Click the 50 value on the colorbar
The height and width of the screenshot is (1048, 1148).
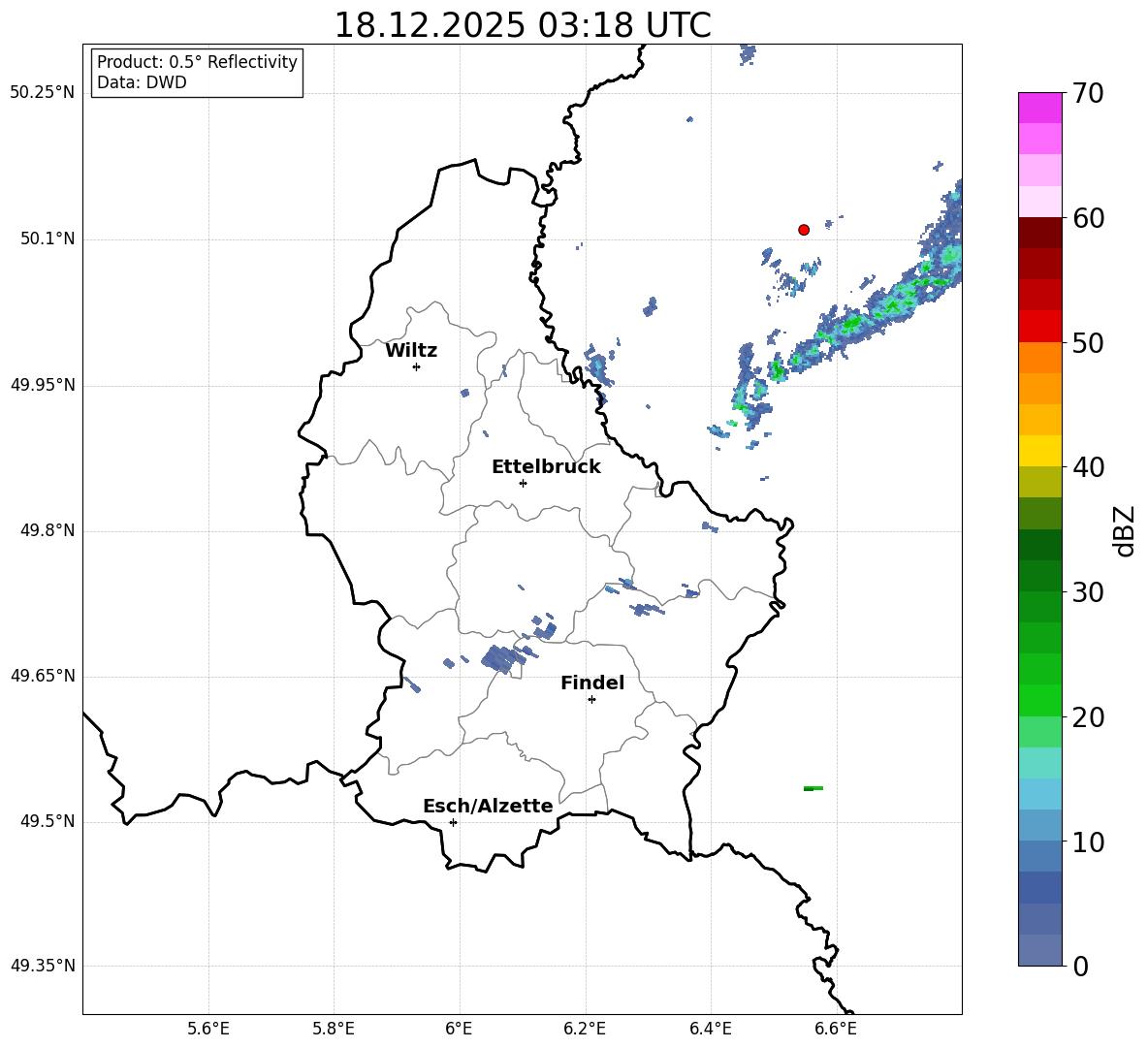coord(1088,342)
